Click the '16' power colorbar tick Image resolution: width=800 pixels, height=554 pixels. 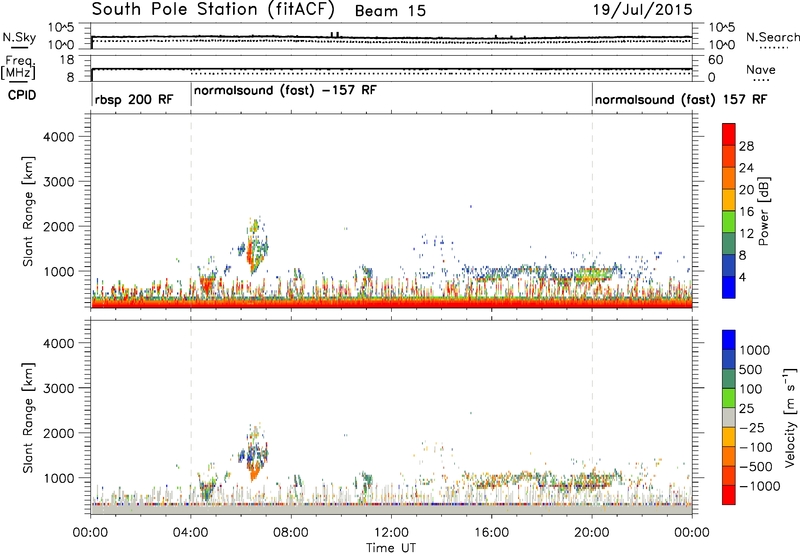pos(746,212)
